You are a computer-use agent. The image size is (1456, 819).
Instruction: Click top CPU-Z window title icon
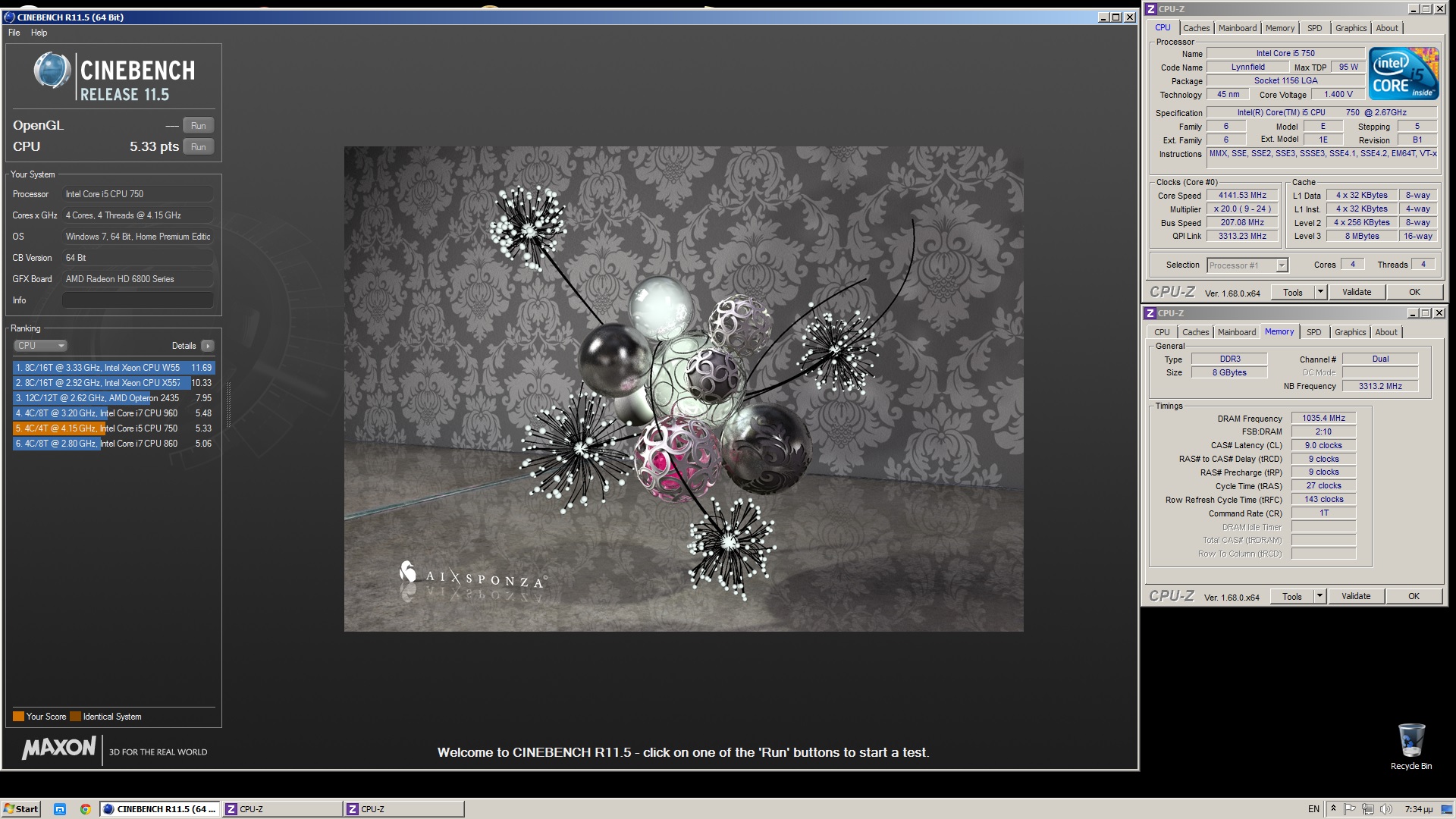click(x=1150, y=9)
